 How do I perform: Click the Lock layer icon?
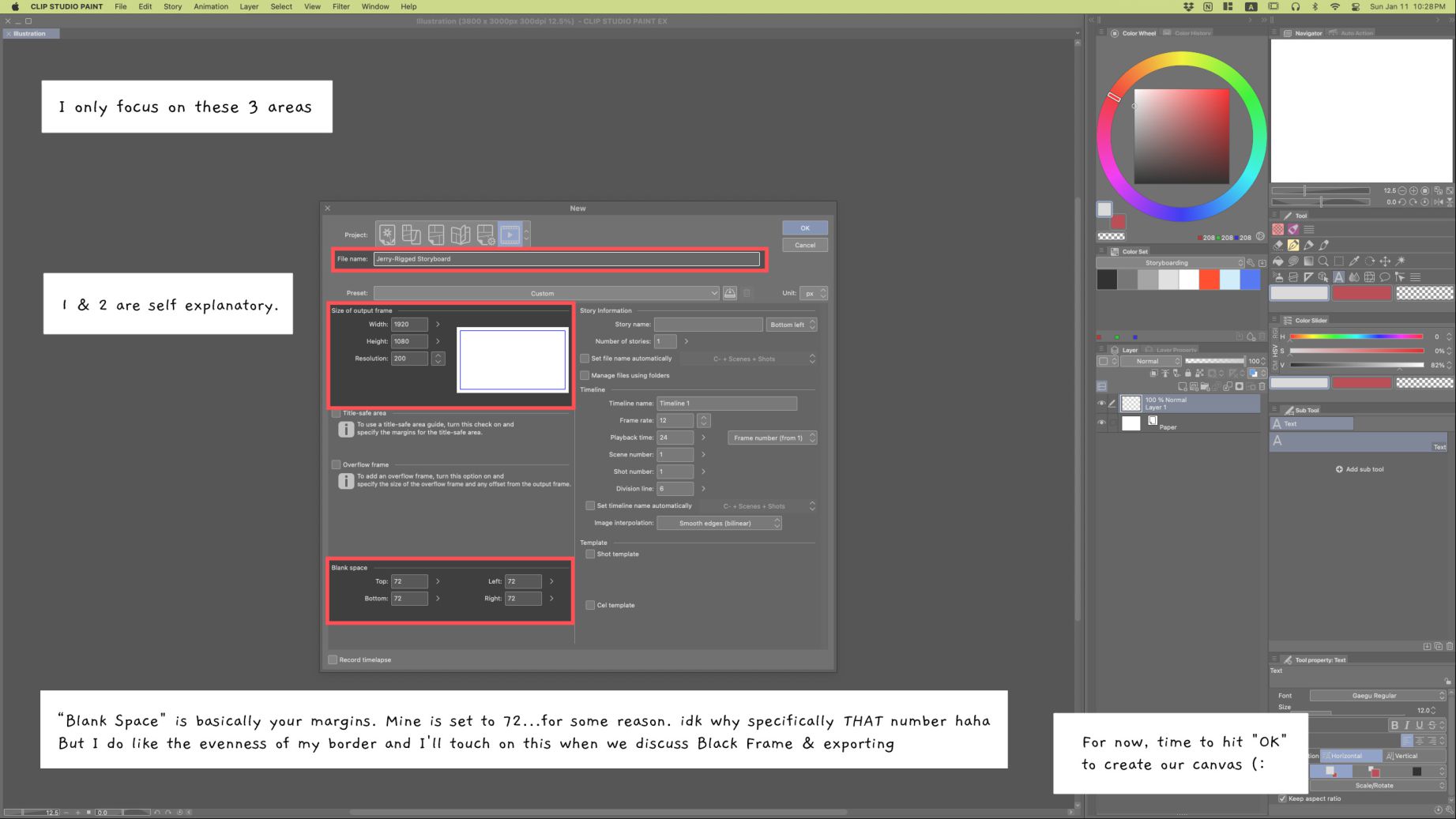click(1187, 373)
